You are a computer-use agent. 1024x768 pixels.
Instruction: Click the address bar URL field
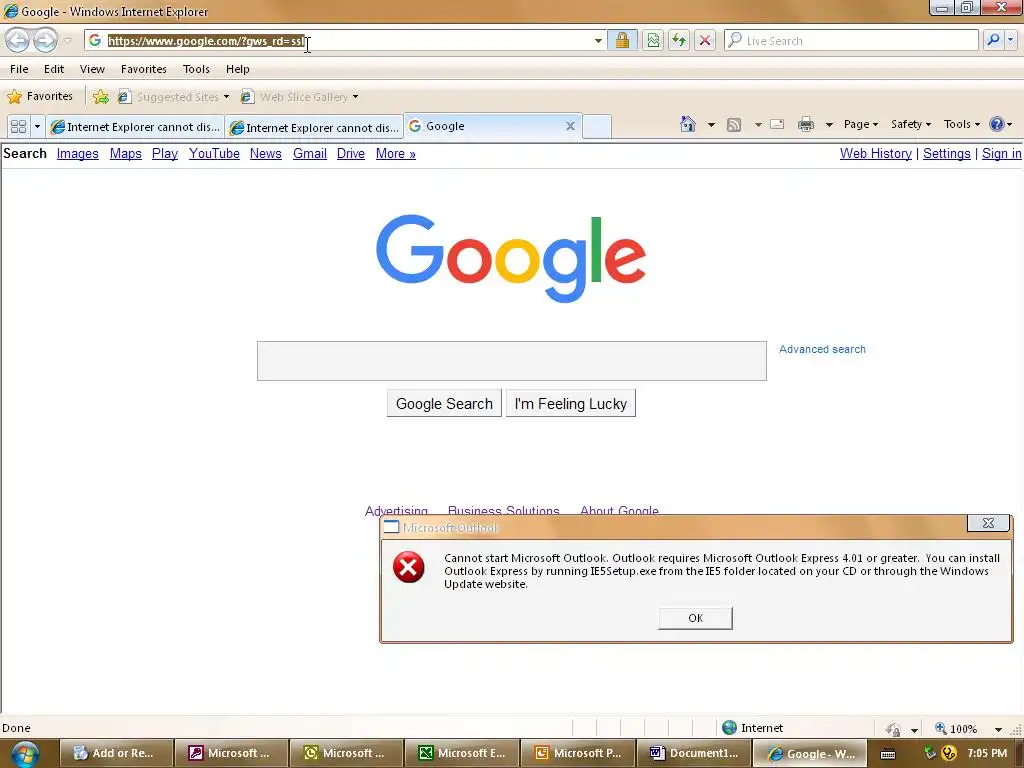tap(344, 40)
